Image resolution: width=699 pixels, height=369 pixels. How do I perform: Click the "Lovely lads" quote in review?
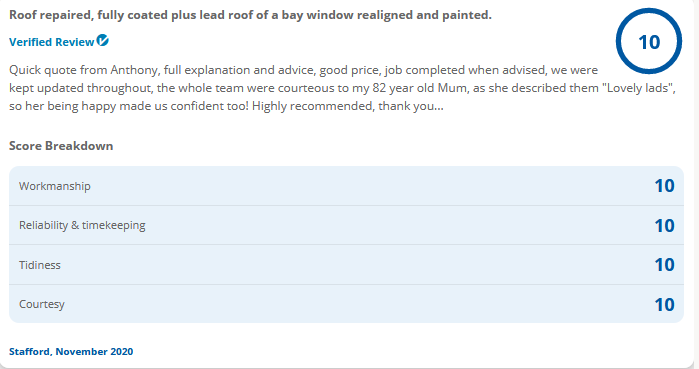637,88
